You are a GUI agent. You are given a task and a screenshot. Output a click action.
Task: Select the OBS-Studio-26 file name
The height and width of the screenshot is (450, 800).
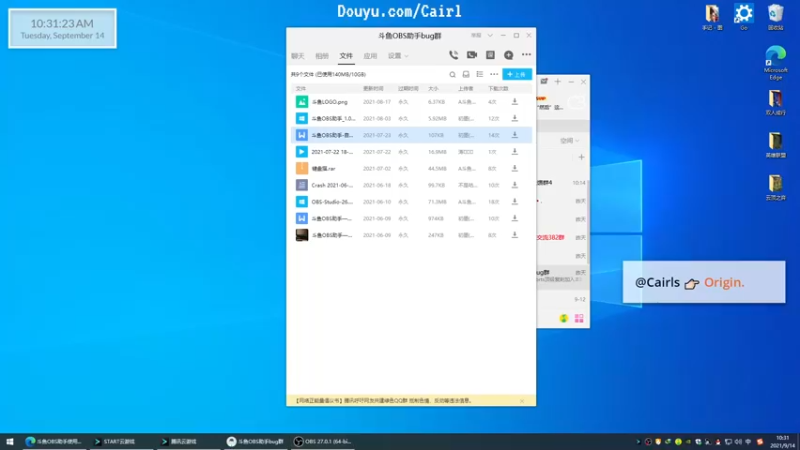(332, 202)
